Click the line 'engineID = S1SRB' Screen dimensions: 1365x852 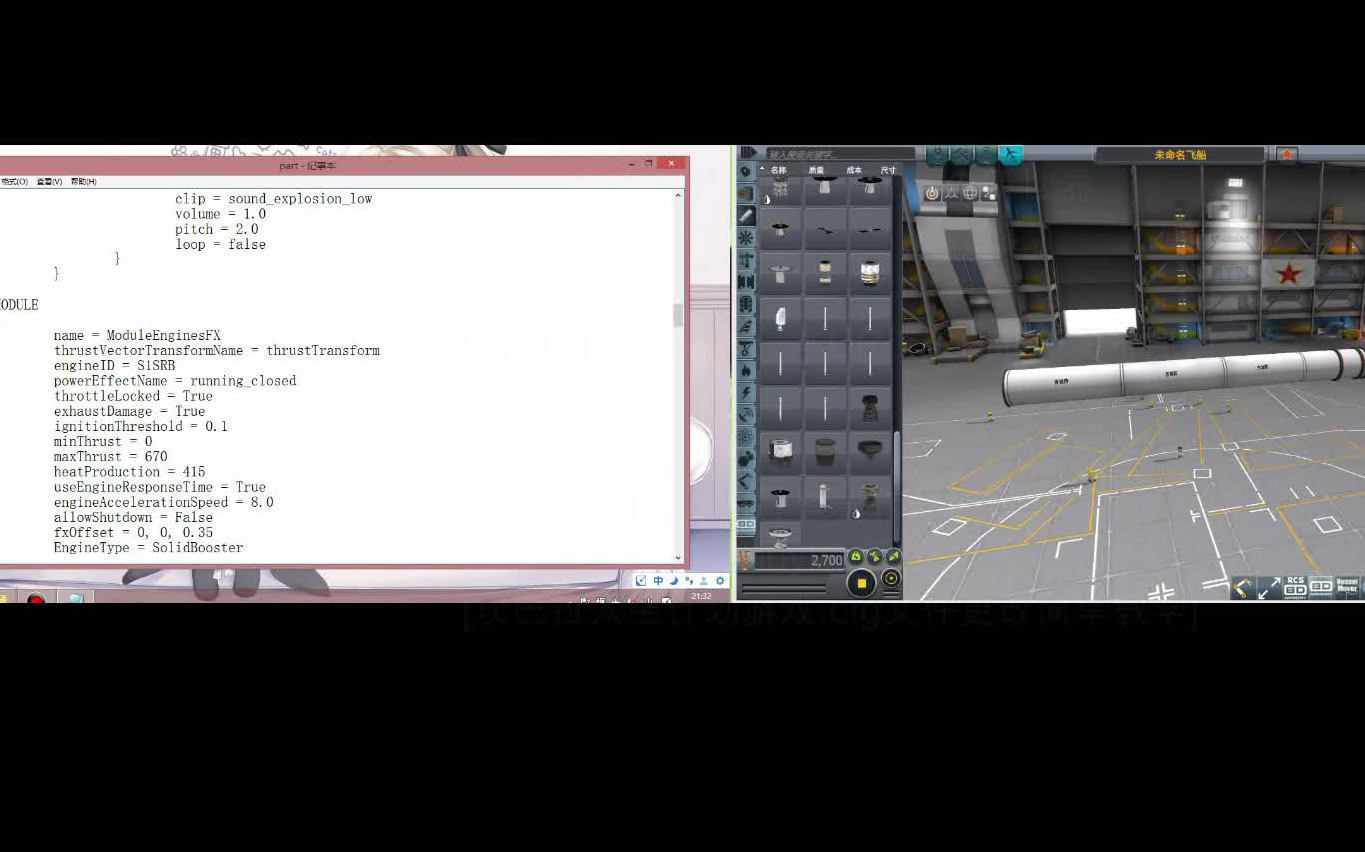pos(115,366)
